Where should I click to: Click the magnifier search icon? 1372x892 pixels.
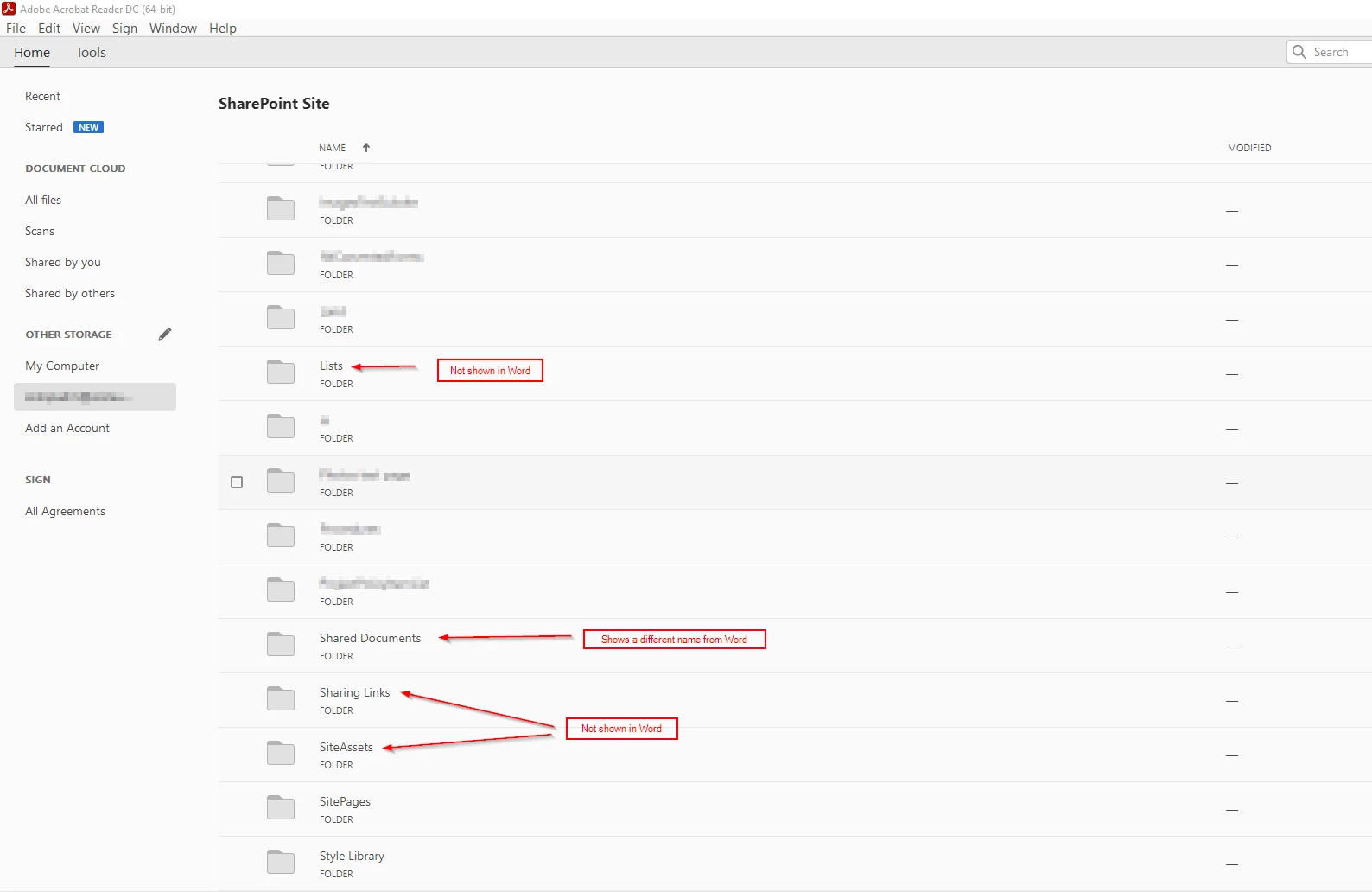coord(1299,52)
